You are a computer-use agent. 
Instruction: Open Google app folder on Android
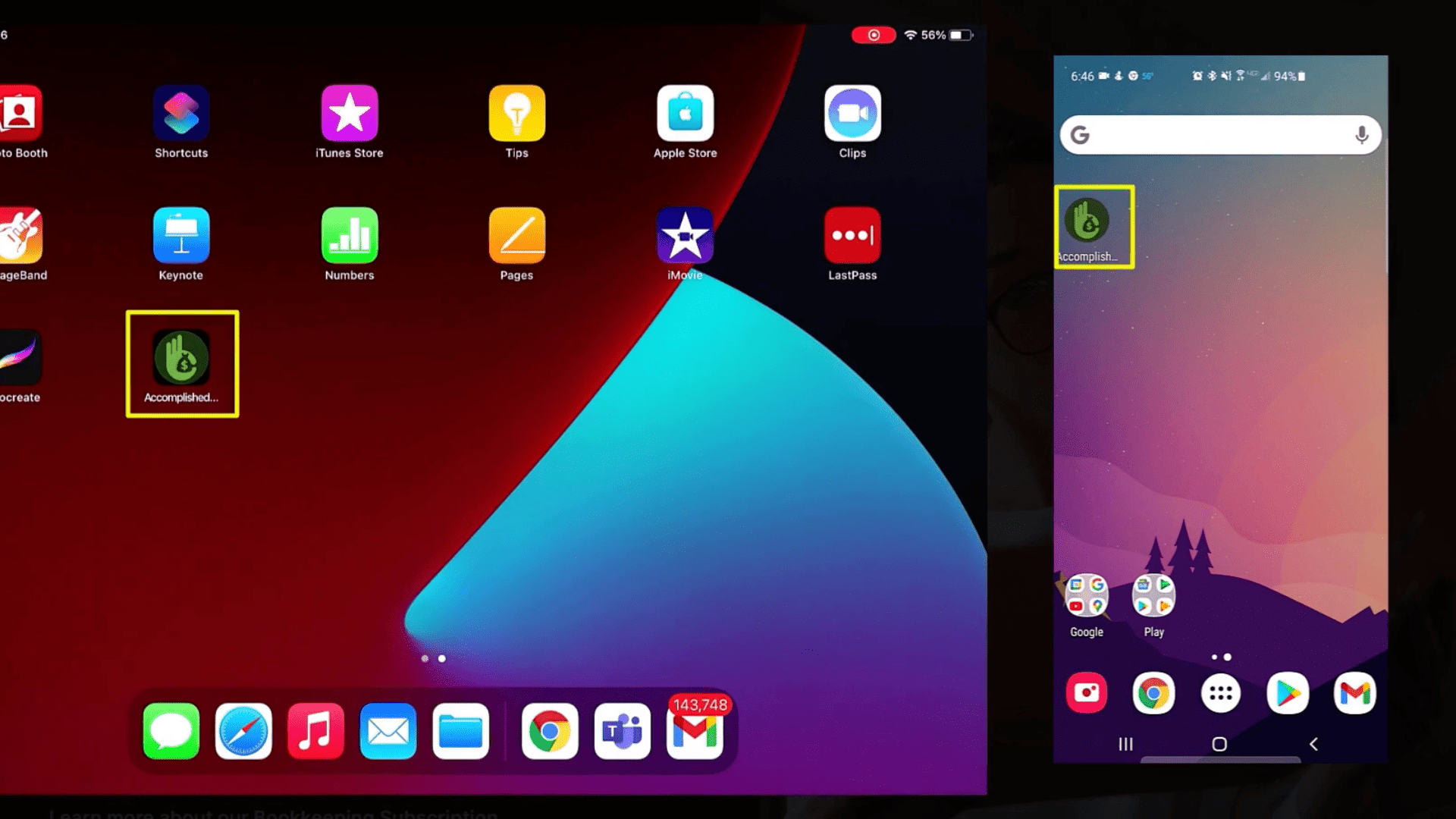(x=1086, y=595)
